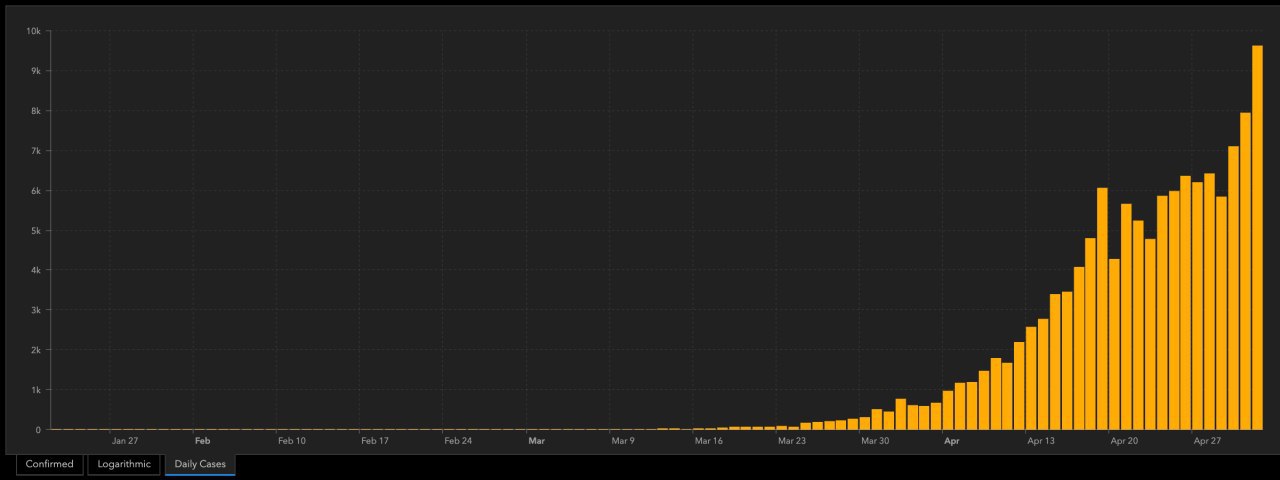Click the Jan 27 date label
Image resolution: width=1280 pixels, height=480 pixels.
click(125, 440)
